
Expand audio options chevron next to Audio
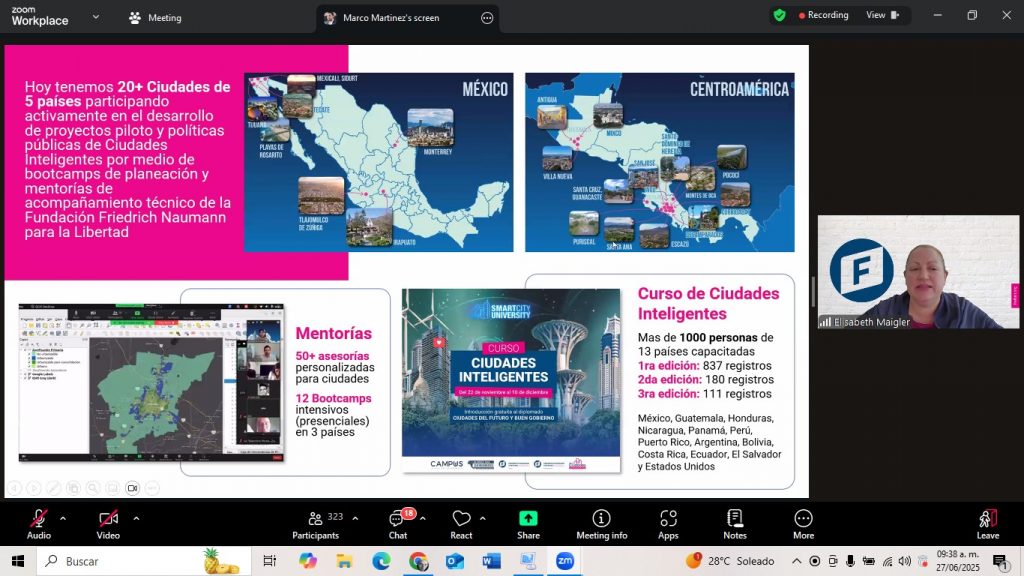[63, 518]
